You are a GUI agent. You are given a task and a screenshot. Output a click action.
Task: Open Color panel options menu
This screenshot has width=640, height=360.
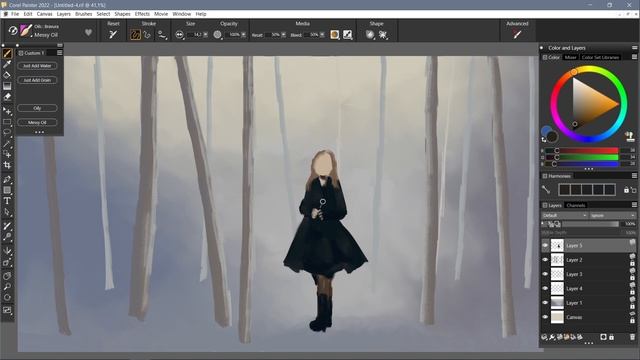tap(634, 57)
